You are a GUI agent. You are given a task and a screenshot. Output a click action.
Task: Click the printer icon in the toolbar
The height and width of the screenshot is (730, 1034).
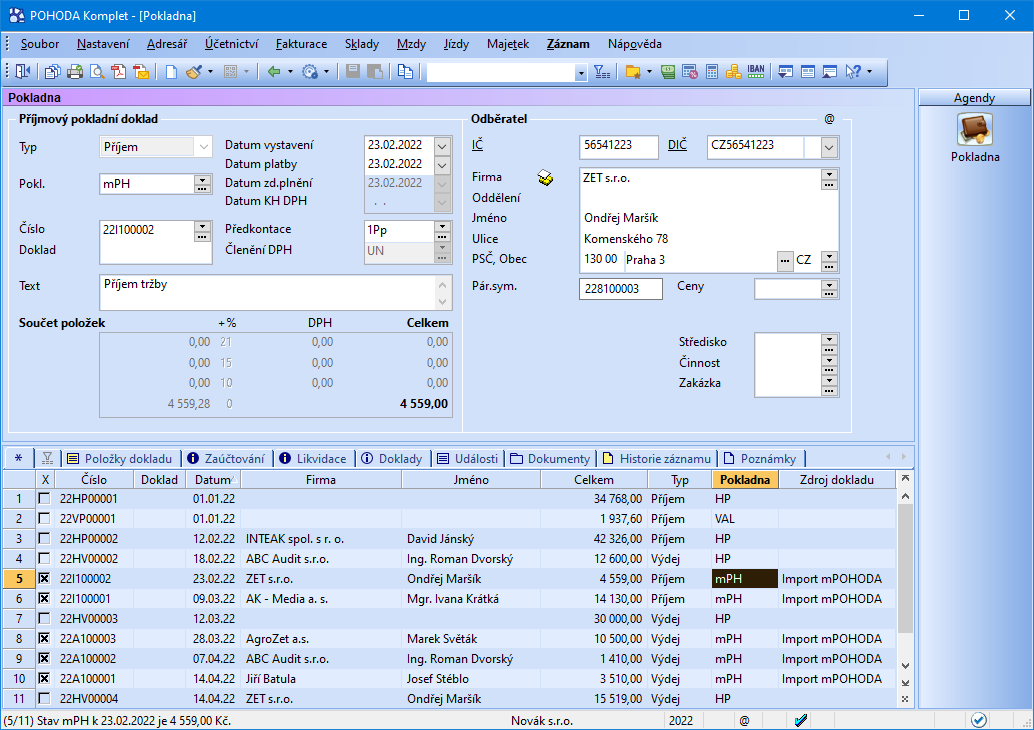(x=75, y=71)
